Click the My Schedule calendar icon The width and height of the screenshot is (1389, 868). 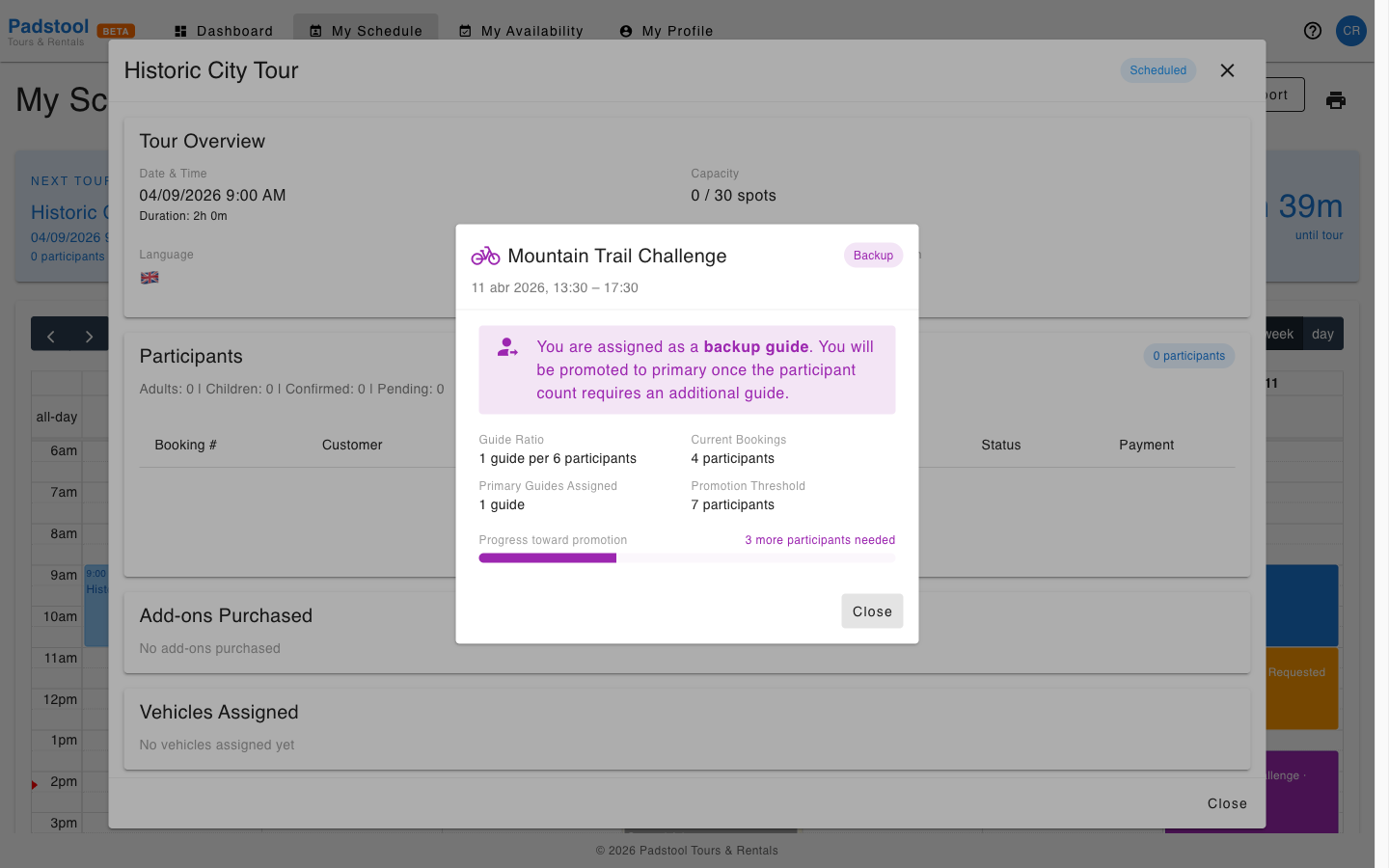pos(315,31)
